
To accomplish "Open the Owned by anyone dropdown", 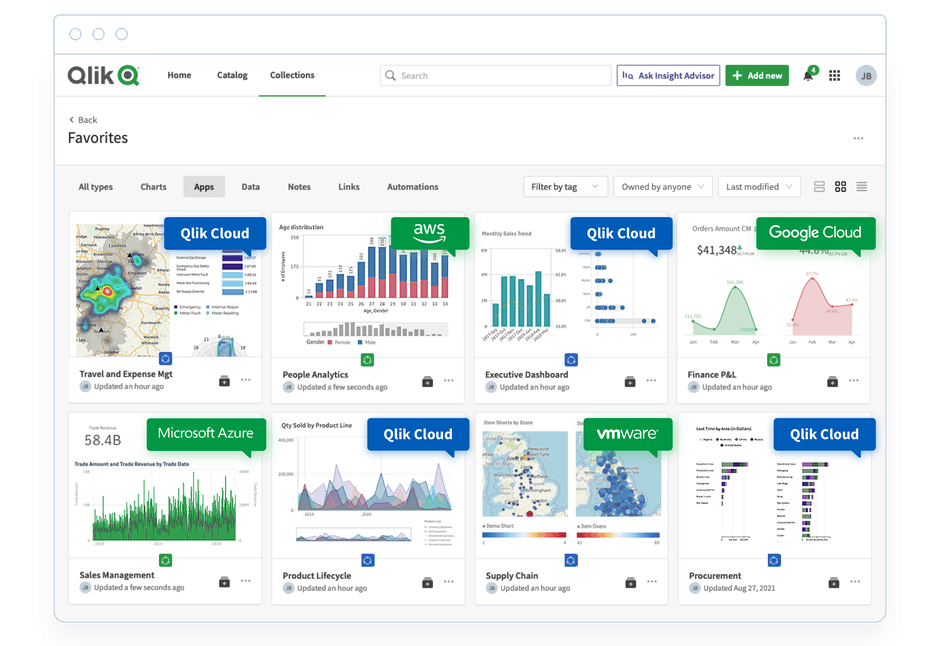I will point(662,187).
